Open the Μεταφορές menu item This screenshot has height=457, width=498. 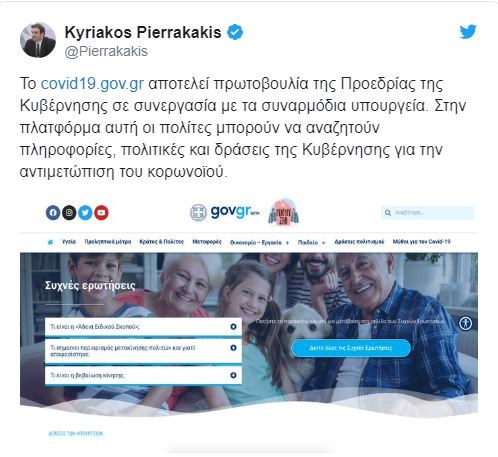207,242
